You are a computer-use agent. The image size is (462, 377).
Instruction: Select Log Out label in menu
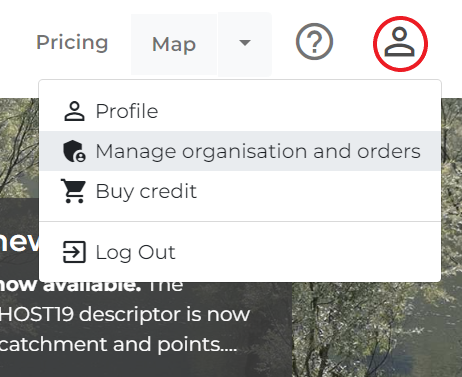(x=135, y=252)
